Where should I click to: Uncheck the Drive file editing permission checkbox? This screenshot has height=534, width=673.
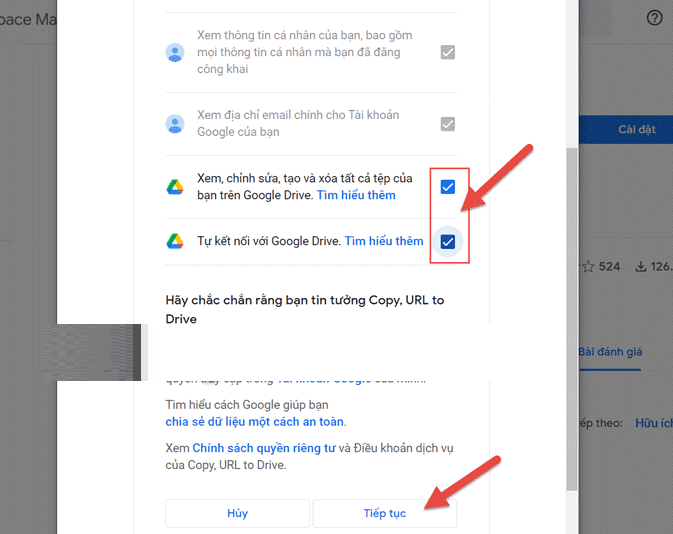pyautogui.click(x=448, y=187)
